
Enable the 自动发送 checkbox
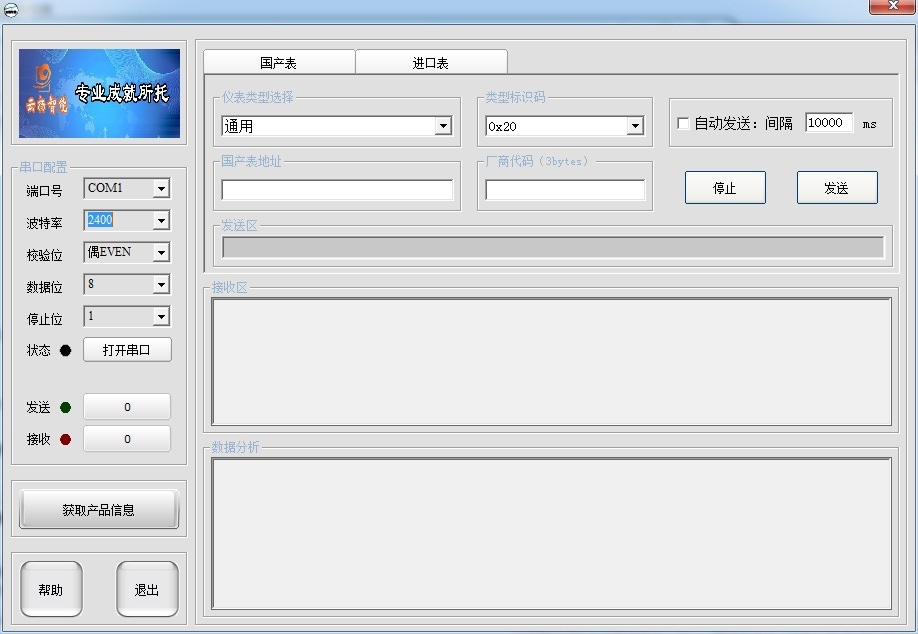click(x=683, y=124)
